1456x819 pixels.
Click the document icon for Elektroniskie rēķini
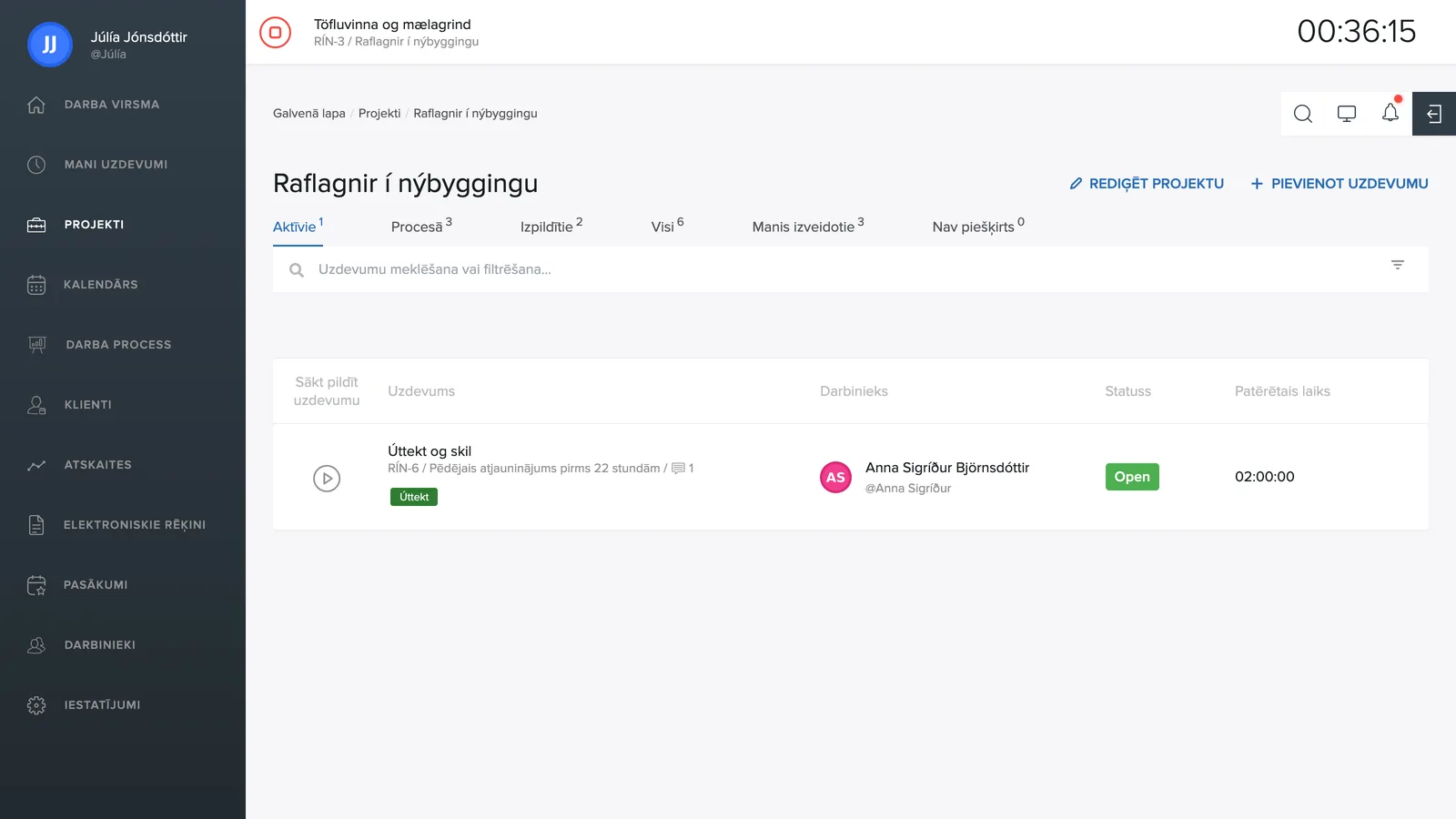tap(36, 525)
